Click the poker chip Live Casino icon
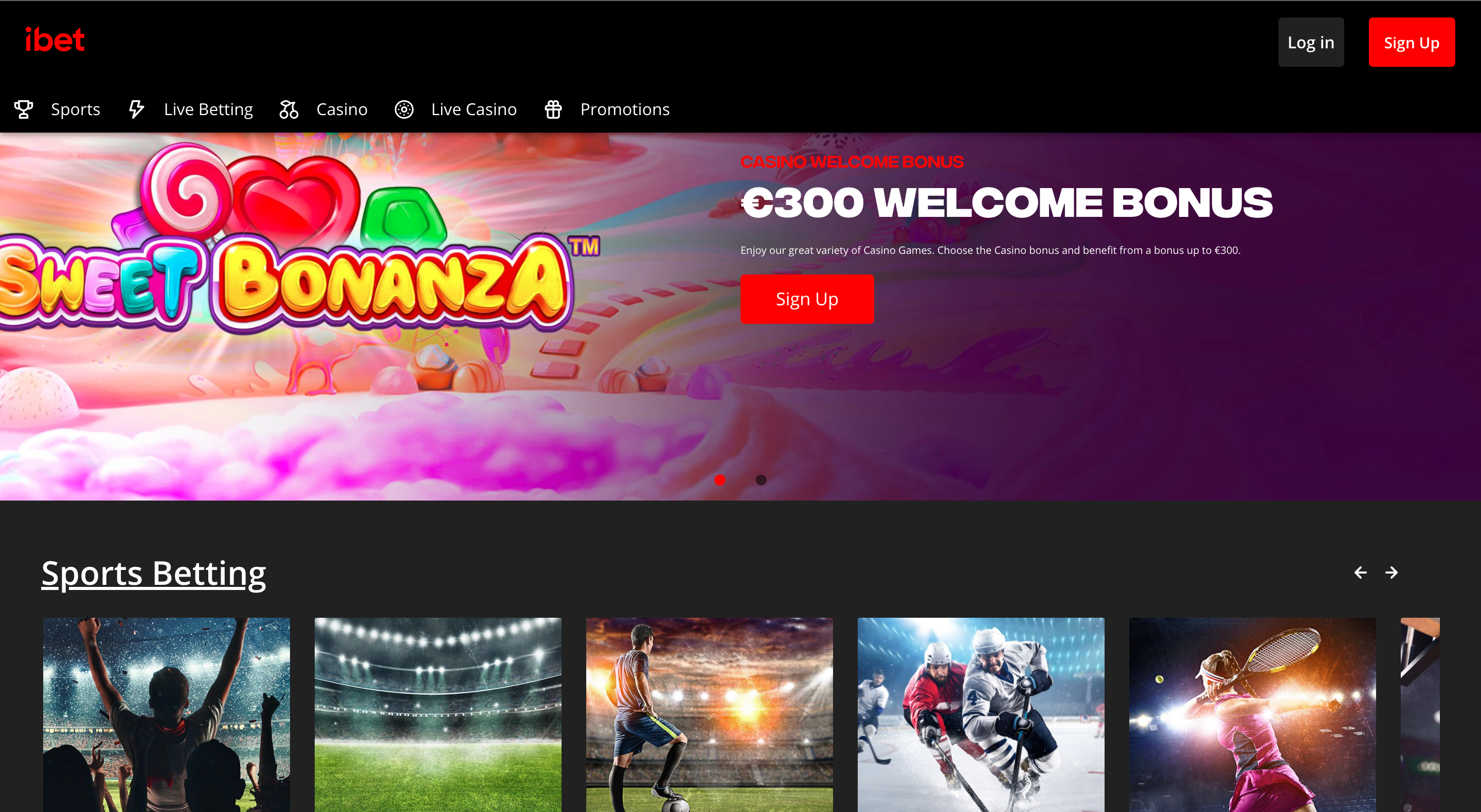Image resolution: width=1481 pixels, height=812 pixels. click(404, 109)
